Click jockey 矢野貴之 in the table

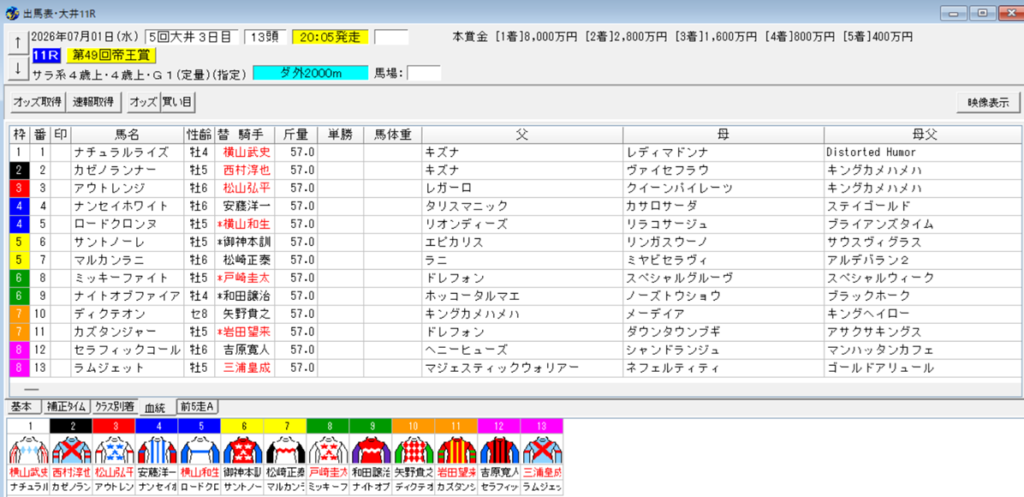[246, 313]
